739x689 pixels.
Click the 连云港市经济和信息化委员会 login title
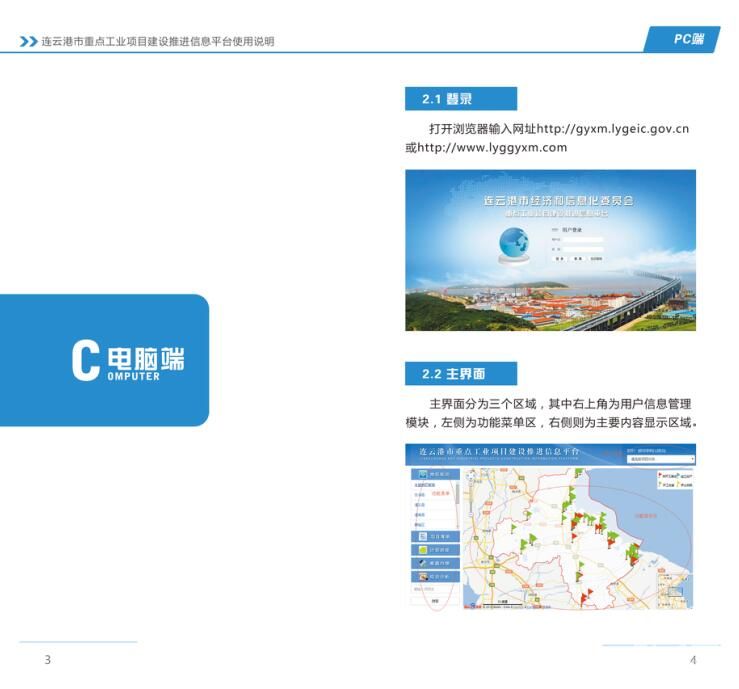(558, 200)
